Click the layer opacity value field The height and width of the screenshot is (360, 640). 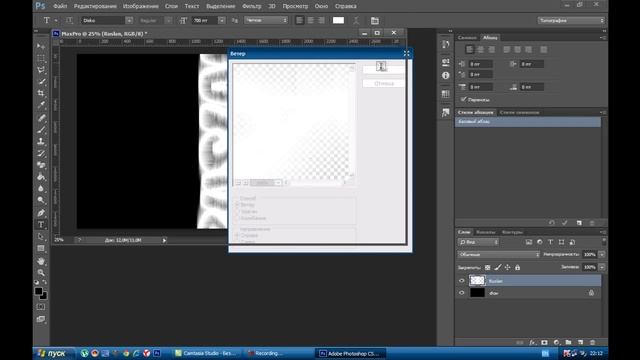(589, 254)
